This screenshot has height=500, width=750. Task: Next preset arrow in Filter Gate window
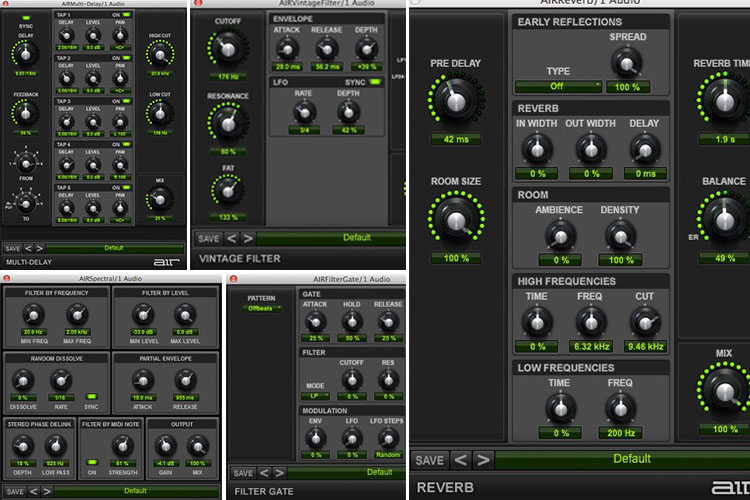[280, 473]
